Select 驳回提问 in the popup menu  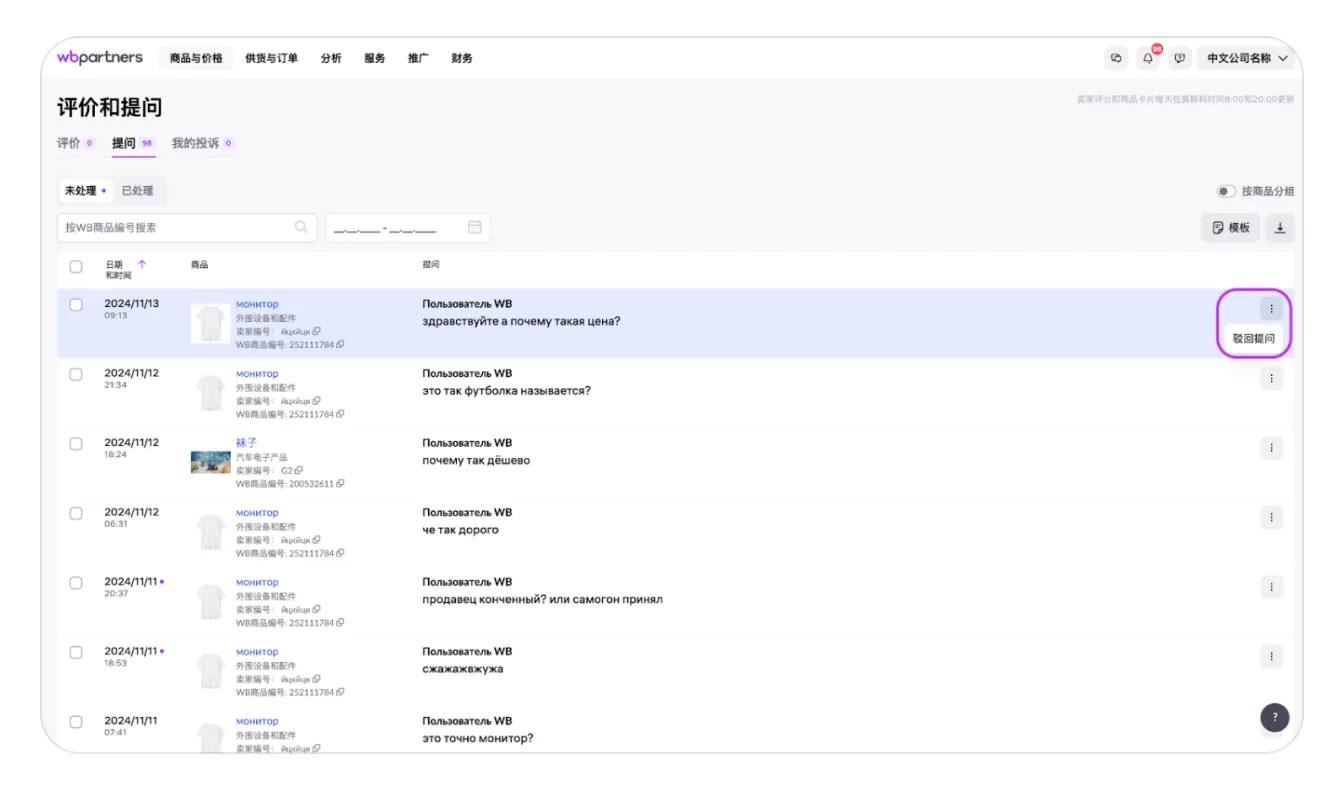1254,338
